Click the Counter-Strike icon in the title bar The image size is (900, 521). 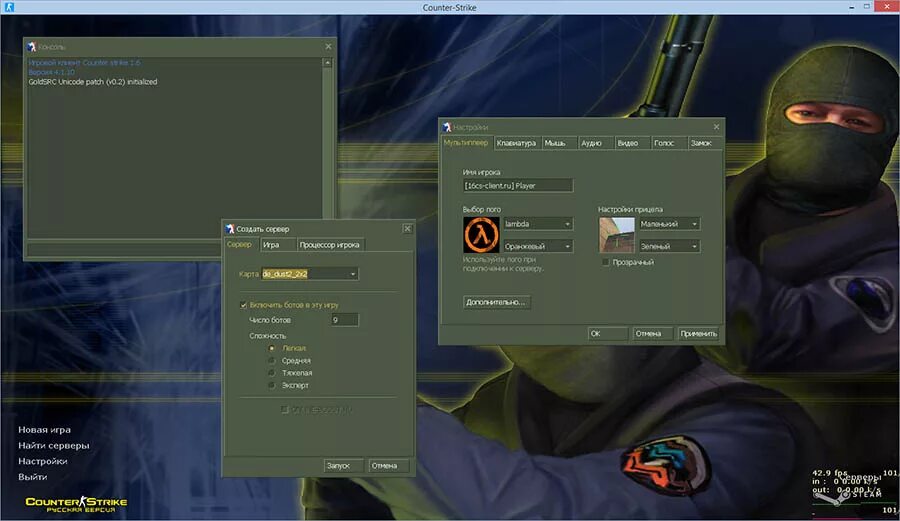point(9,7)
